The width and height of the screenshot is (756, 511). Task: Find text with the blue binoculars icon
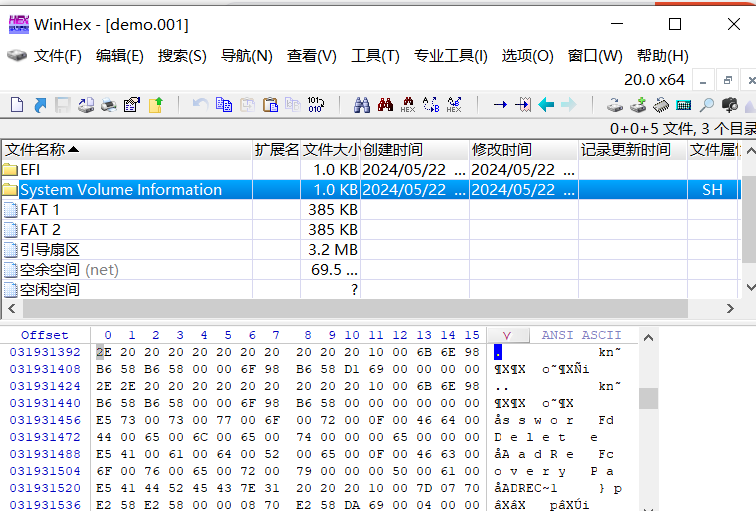click(x=362, y=105)
